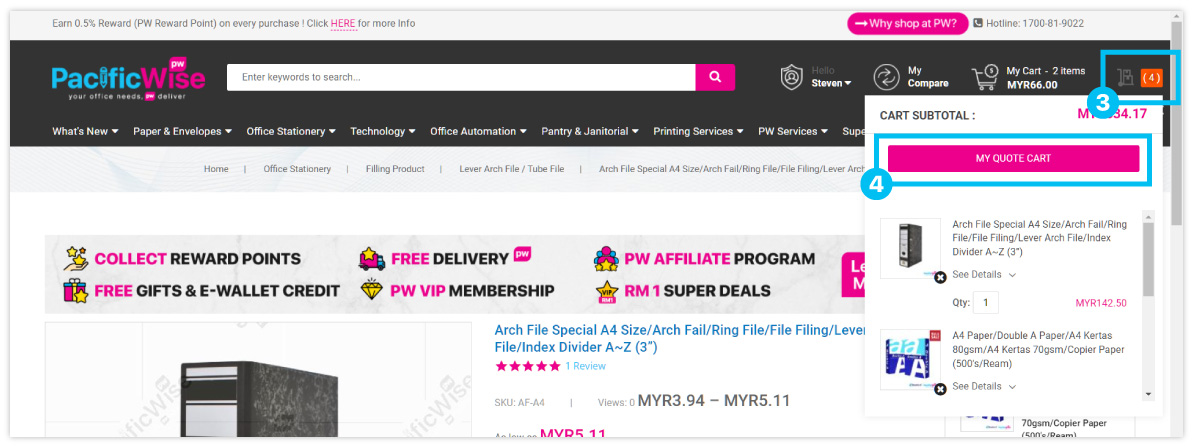Expand the Technology menu
This screenshot has width=1193, height=446.
[x=383, y=131]
